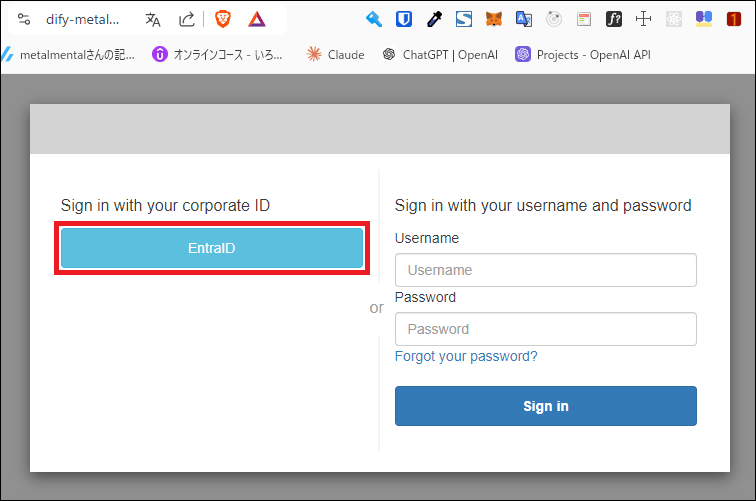Click the Forgot your password link
The width and height of the screenshot is (756, 501).
pos(466,356)
